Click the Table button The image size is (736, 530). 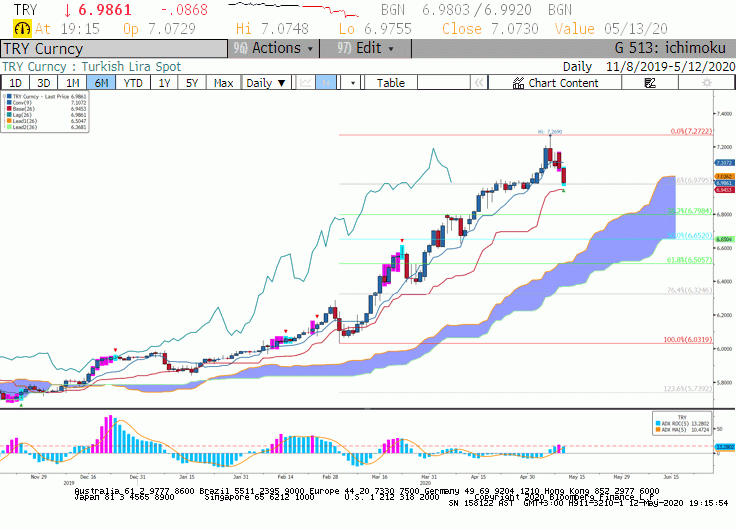391,83
